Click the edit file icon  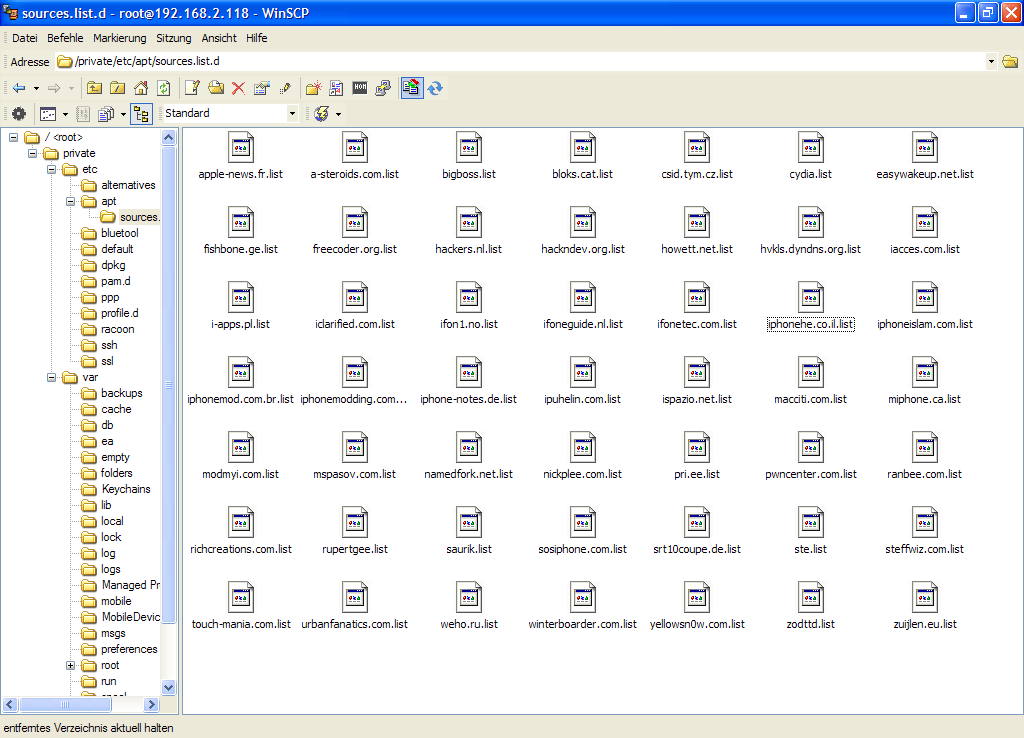(x=193, y=88)
